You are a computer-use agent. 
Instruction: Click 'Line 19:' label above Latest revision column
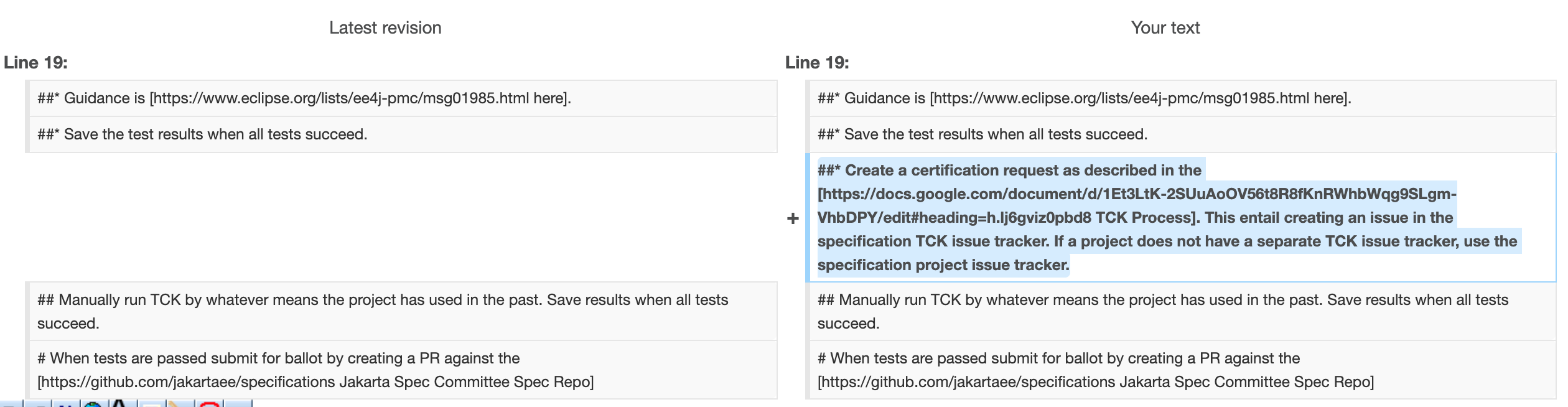pos(35,62)
